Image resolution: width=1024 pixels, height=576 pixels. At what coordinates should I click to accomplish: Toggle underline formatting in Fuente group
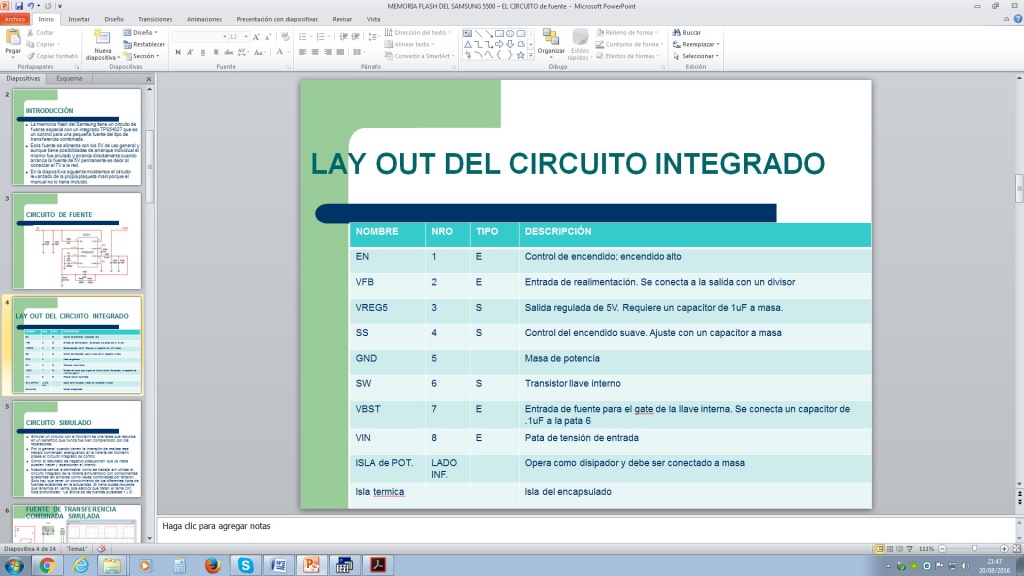point(201,52)
